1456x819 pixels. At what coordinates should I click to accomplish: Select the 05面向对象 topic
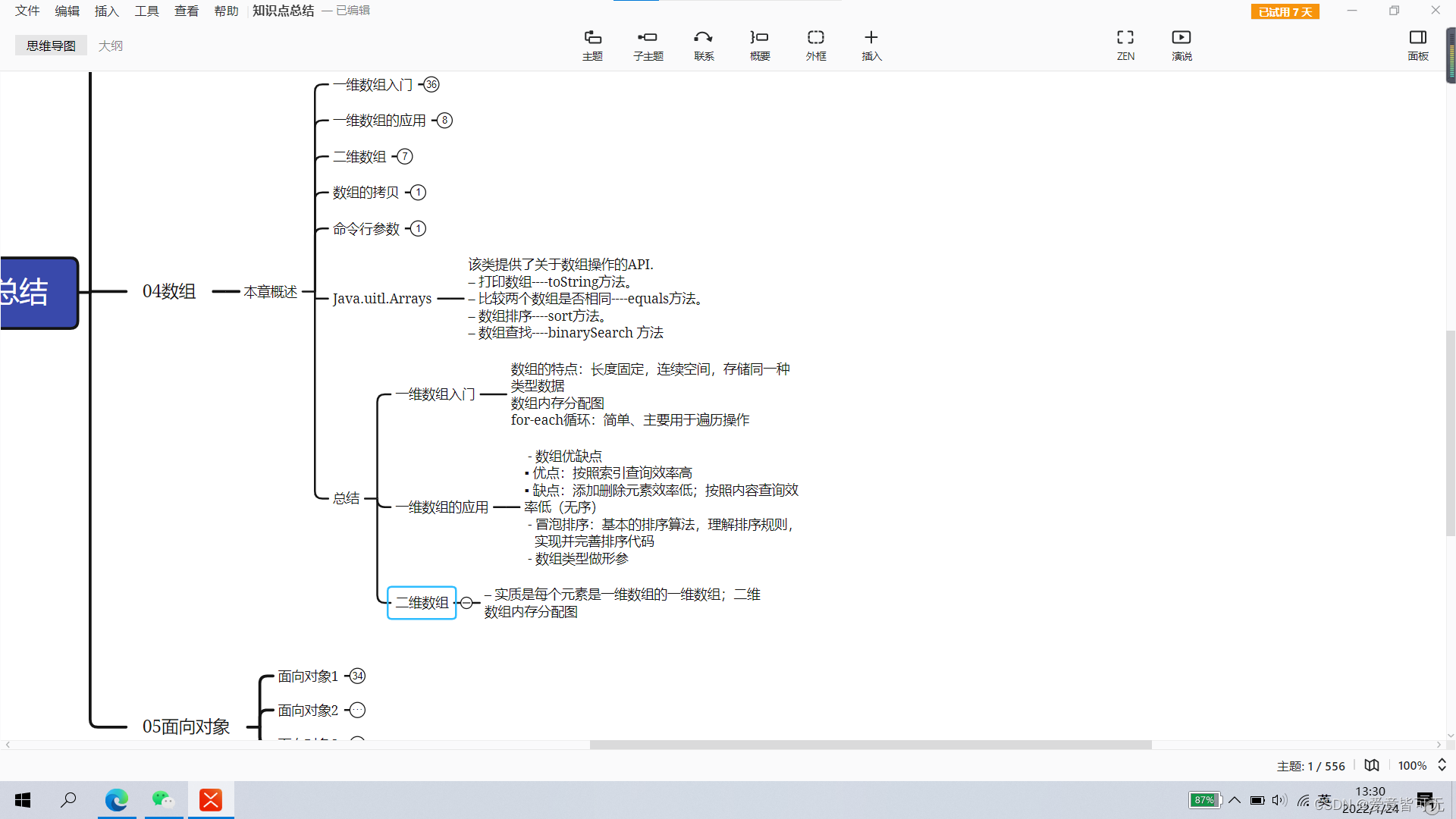pyautogui.click(x=187, y=726)
